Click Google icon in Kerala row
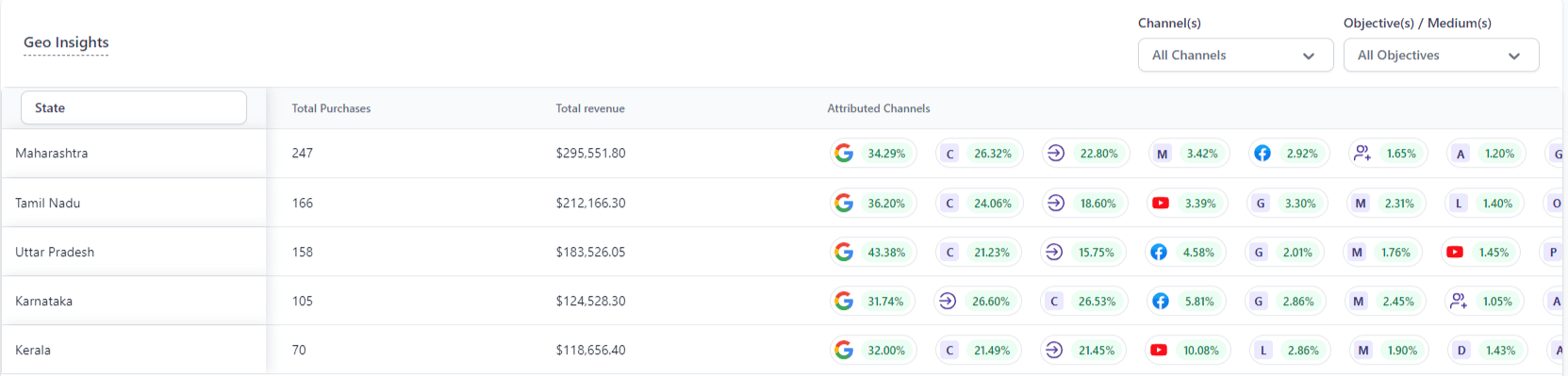The width and height of the screenshot is (1568, 376). pyautogui.click(x=844, y=350)
